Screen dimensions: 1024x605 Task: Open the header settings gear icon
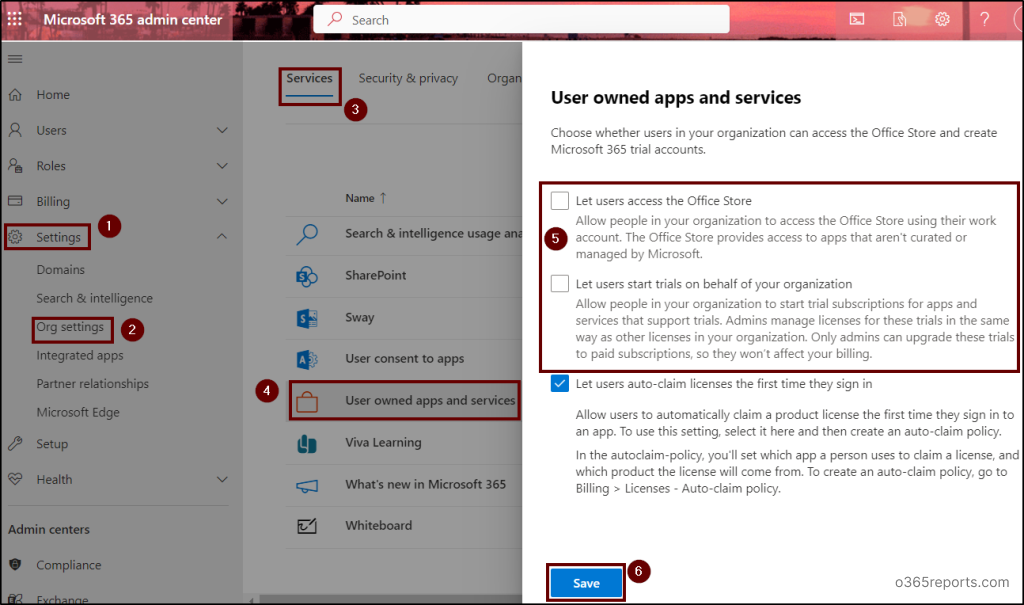(x=942, y=19)
